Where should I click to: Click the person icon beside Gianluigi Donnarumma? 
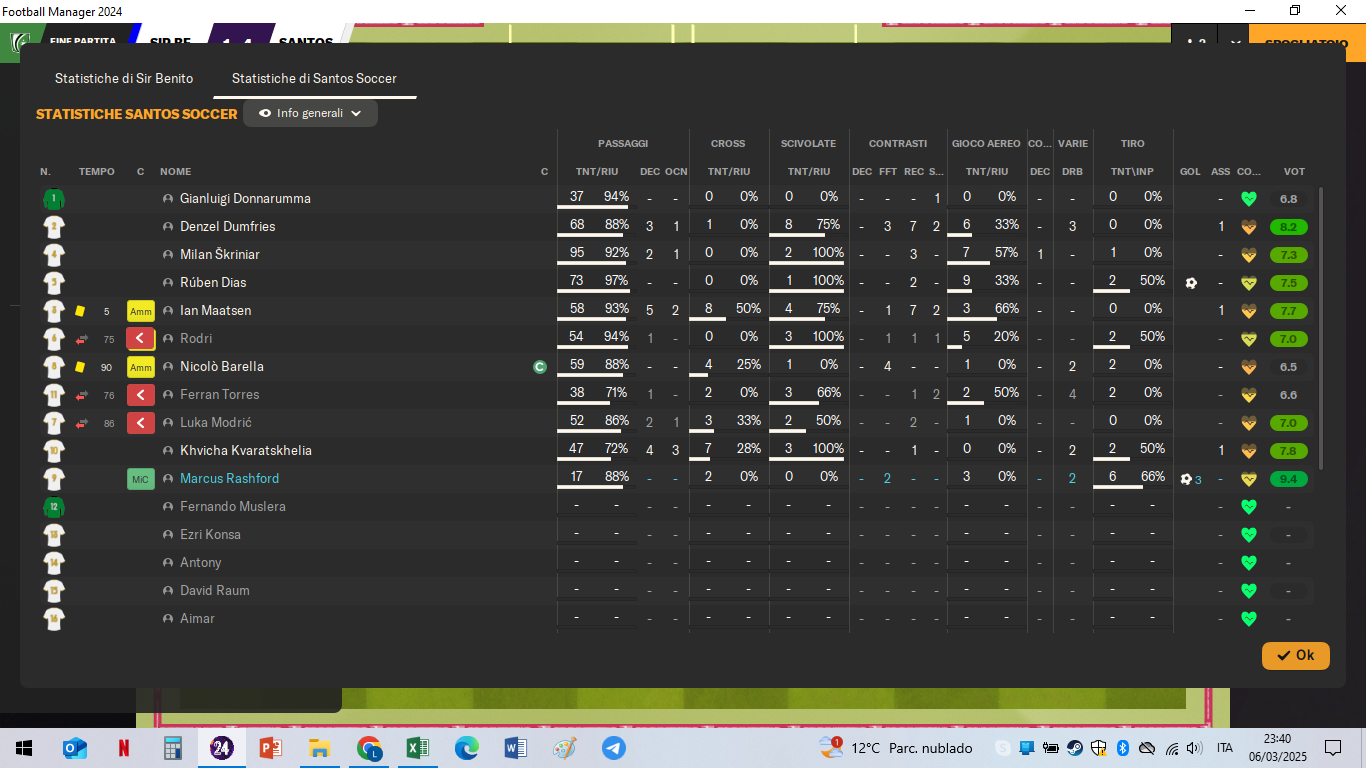(168, 199)
